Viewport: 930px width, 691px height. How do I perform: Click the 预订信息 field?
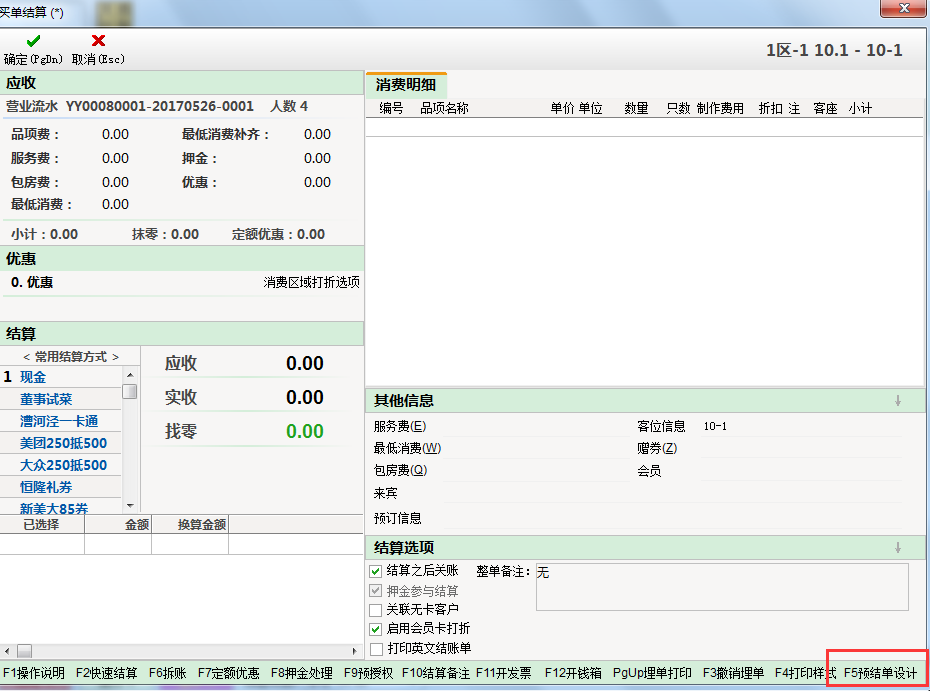[672, 518]
